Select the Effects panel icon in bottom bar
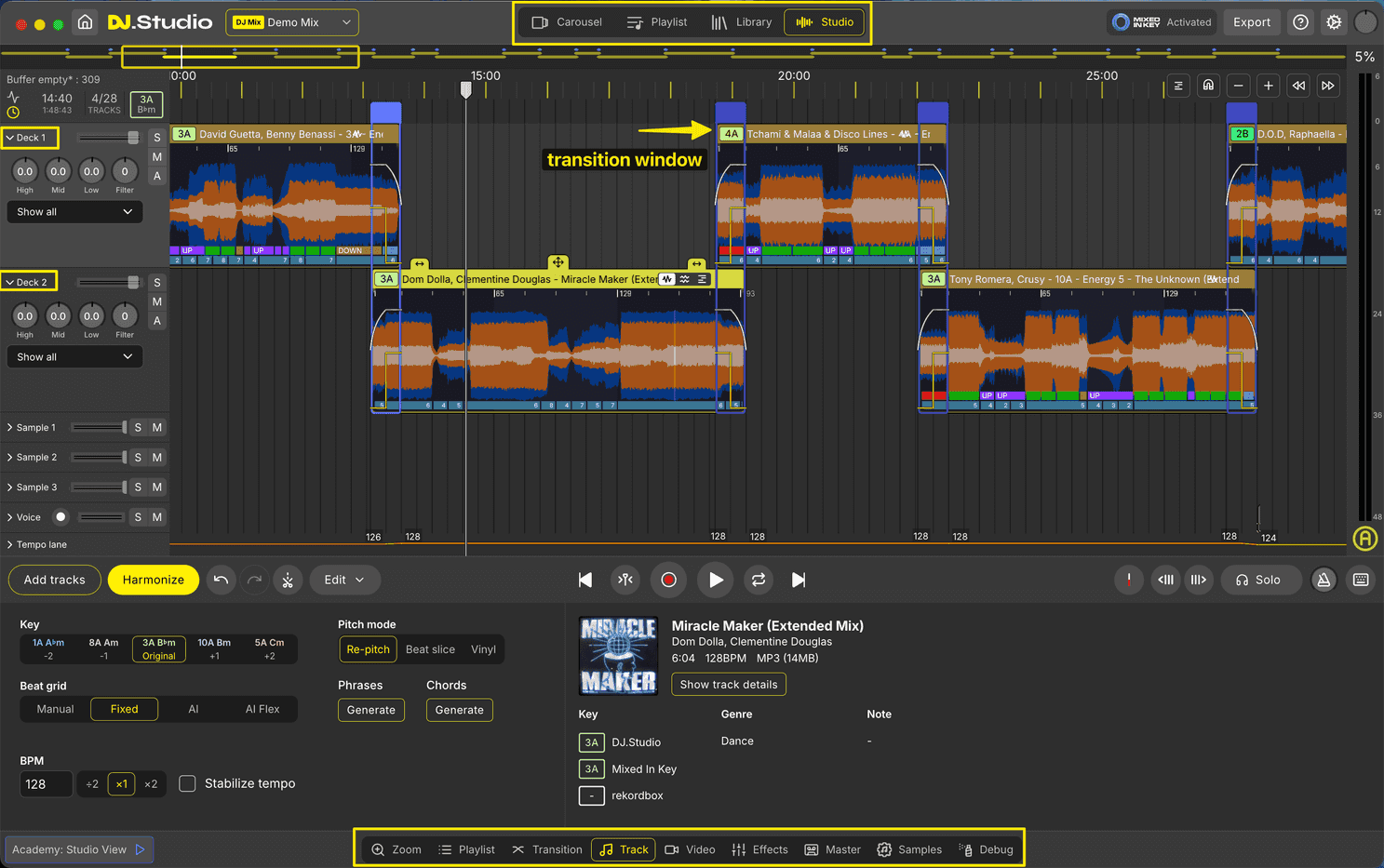The height and width of the screenshot is (868, 1384). point(759,849)
